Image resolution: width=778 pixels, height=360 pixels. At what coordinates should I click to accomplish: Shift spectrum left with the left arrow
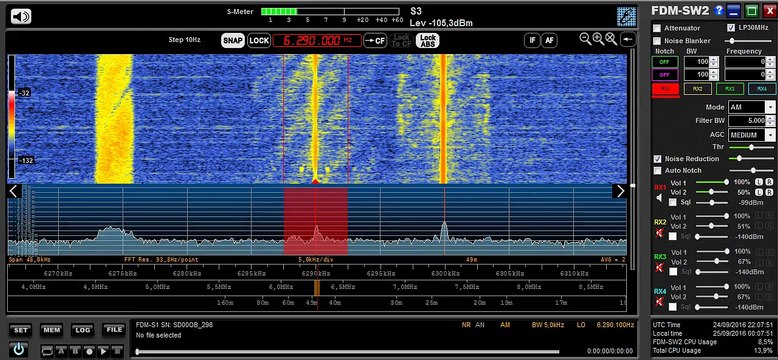[x=14, y=191]
